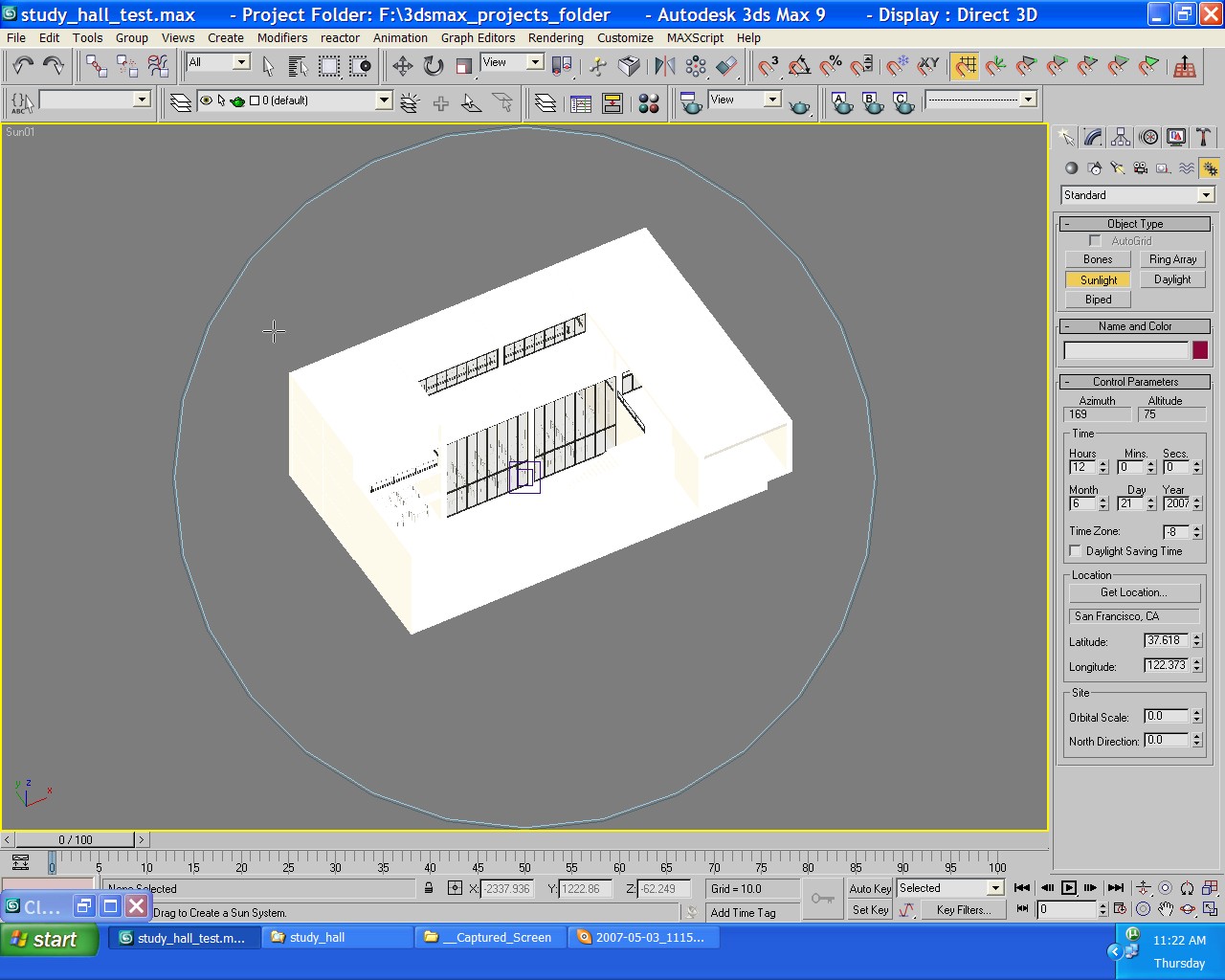
Task: Select the Cameras creation category
Action: [x=1139, y=167]
